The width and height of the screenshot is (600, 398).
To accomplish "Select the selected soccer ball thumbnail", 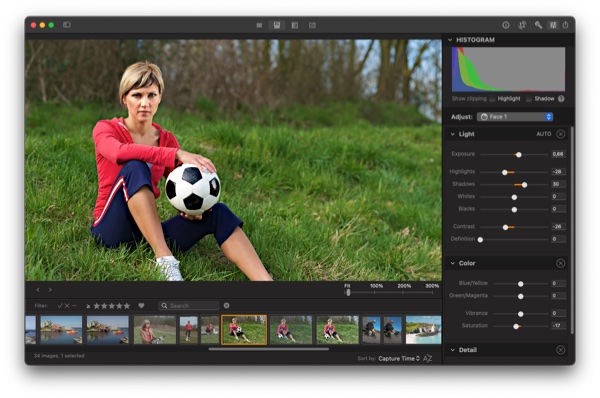I will 244,329.
